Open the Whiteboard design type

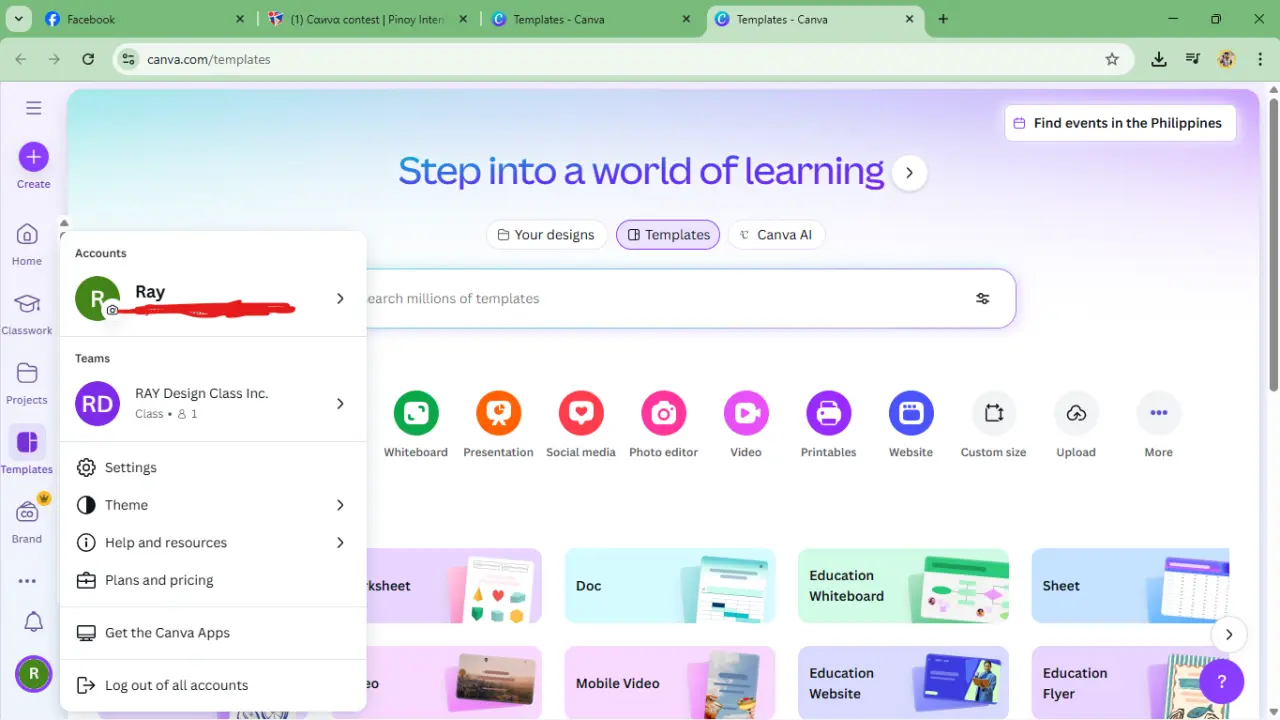coord(416,425)
